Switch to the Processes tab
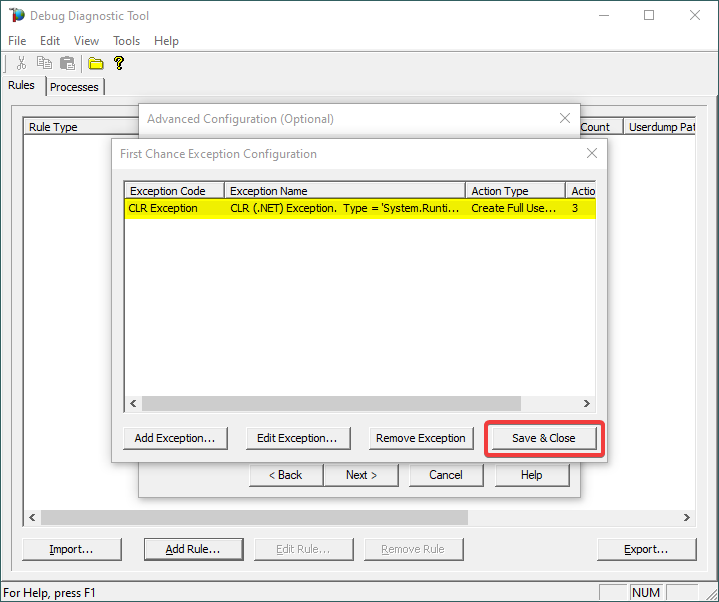Screen dimensions: 719x602 click(x=74, y=87)
